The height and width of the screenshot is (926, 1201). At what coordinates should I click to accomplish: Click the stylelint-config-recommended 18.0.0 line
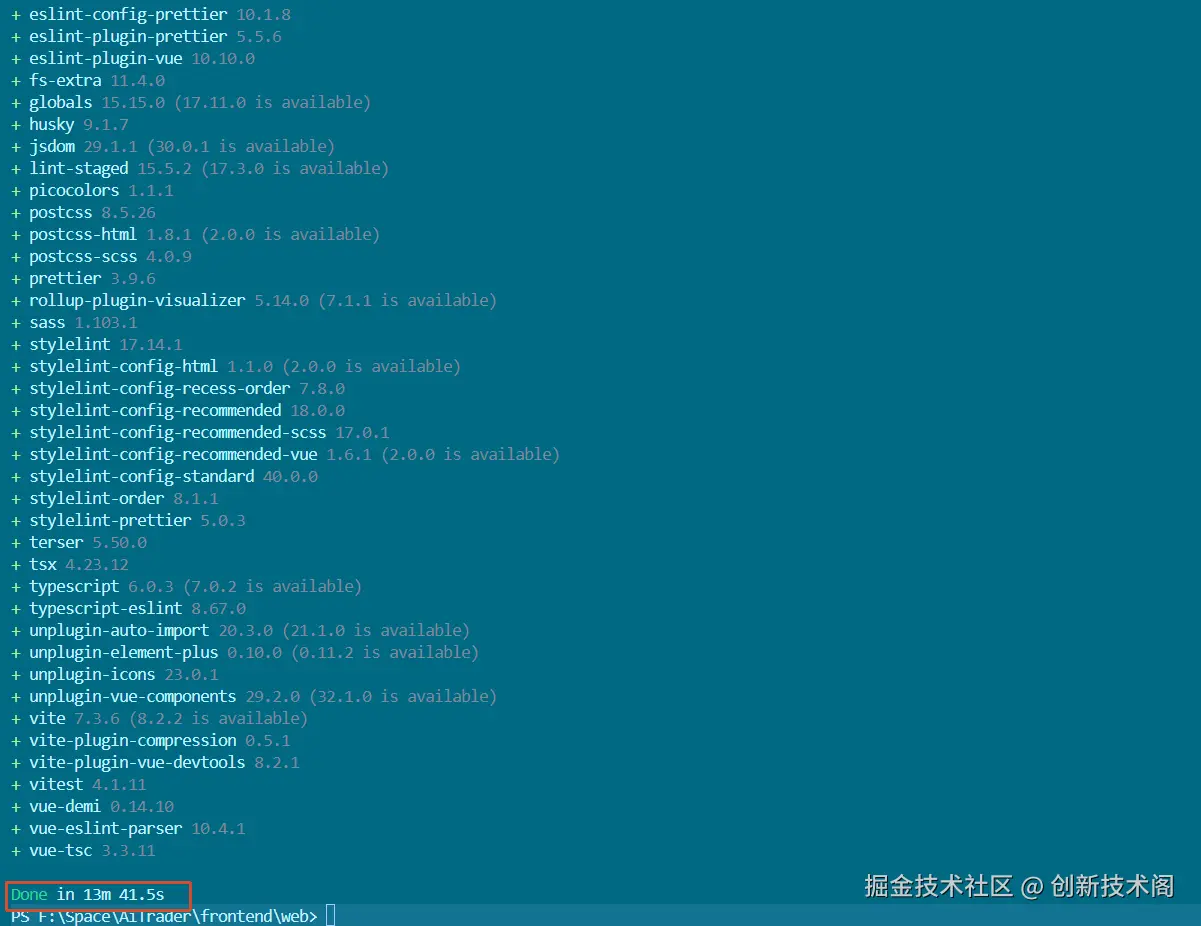pyautogui.click(x=178, y=411)
